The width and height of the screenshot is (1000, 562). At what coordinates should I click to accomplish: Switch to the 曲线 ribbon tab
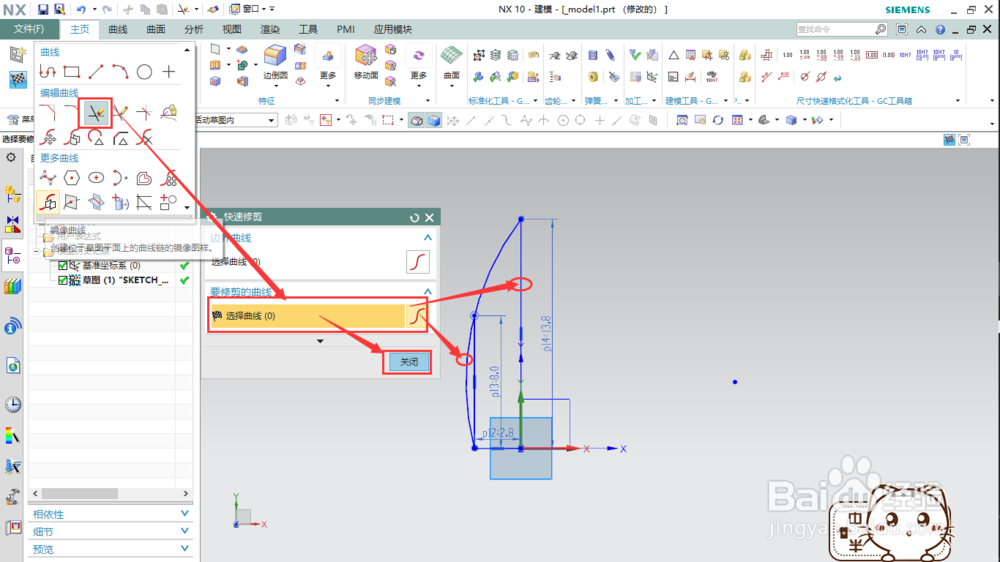(118, 29)
